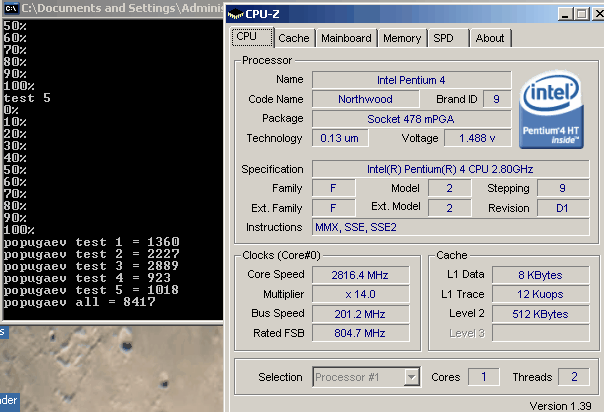Click the Revision value D1
This screenshot has width=604, height=412.
point(563,208)
